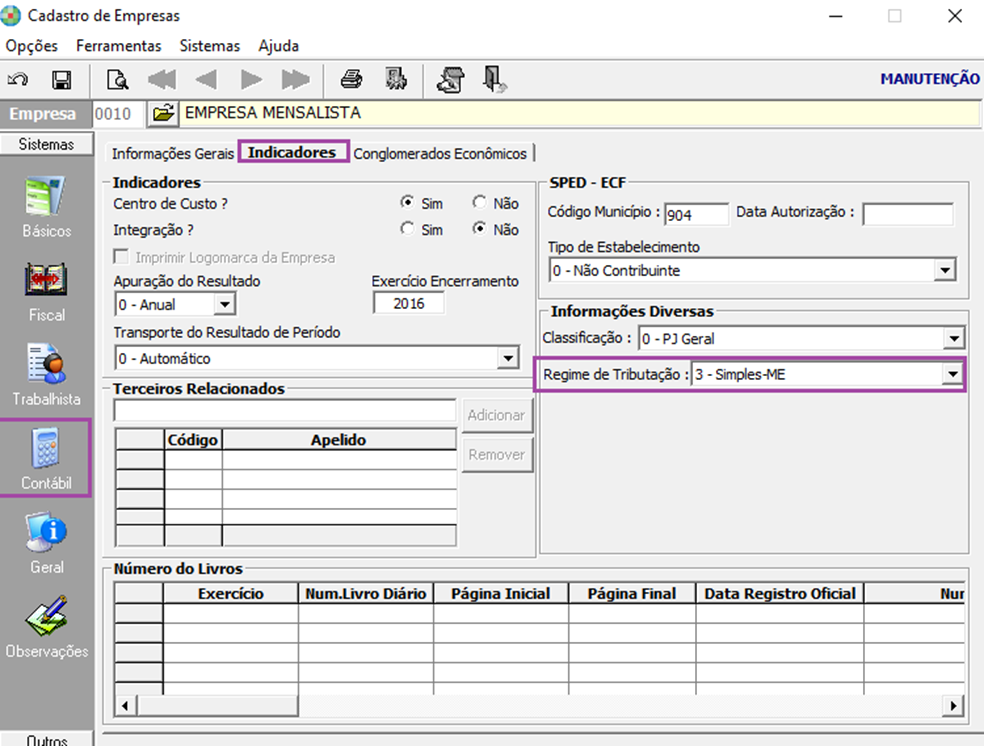Switch to Indicadores tab

[x=292, y=152]
